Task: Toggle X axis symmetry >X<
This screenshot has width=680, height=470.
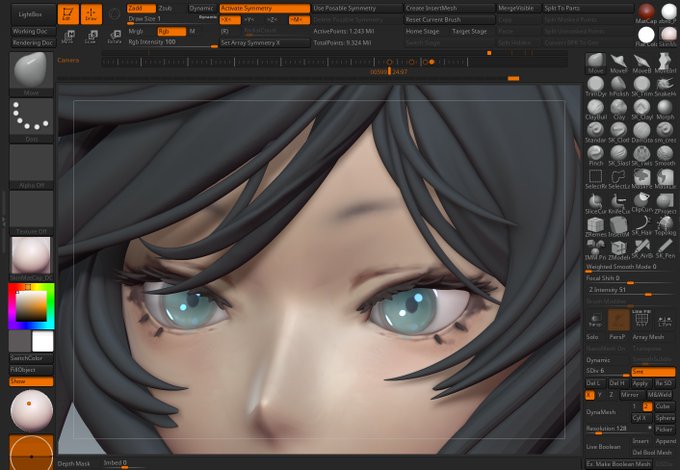Action: tap(230, 20)
